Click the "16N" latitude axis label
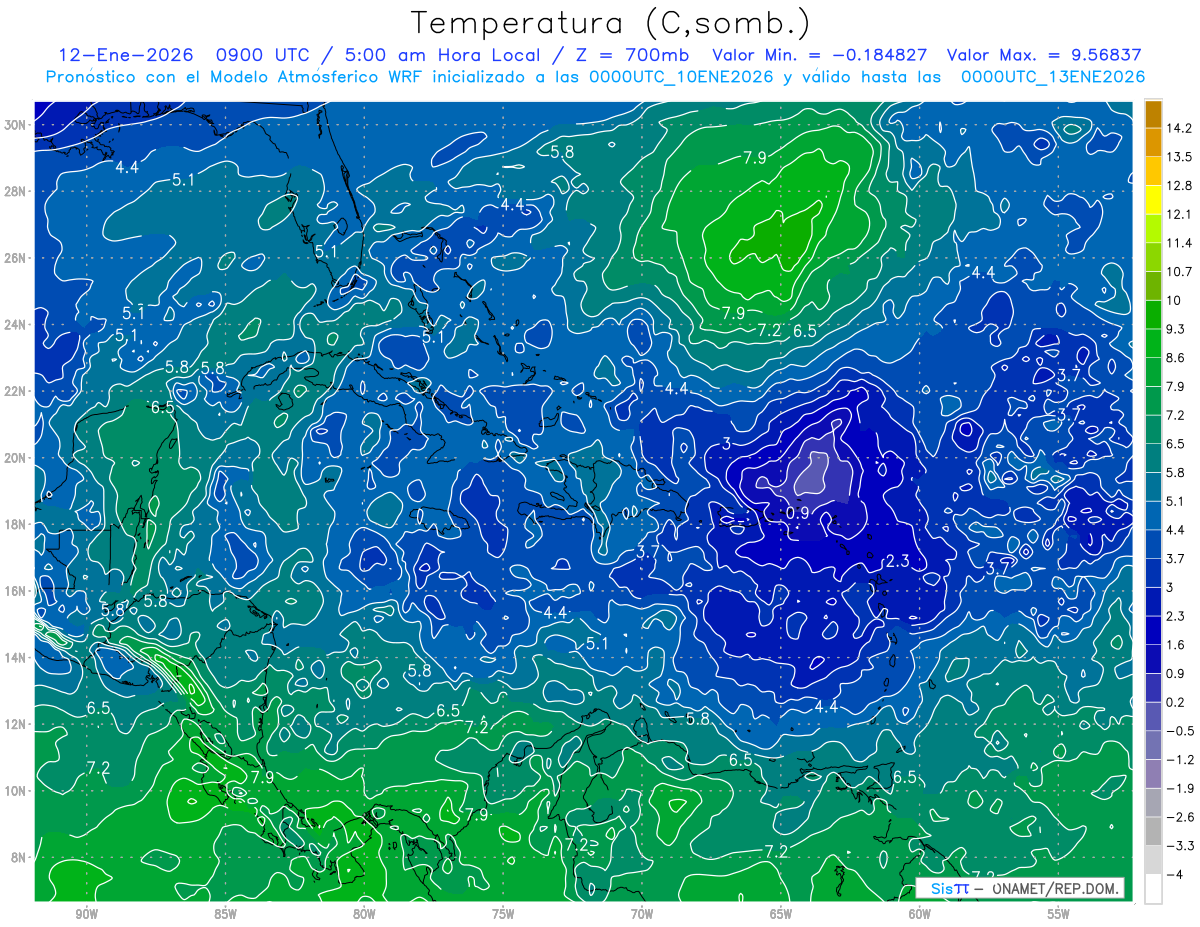Image resolution: width=1200 pixels, height=927 pixels. pyautogui.click(x=17, y=591)
